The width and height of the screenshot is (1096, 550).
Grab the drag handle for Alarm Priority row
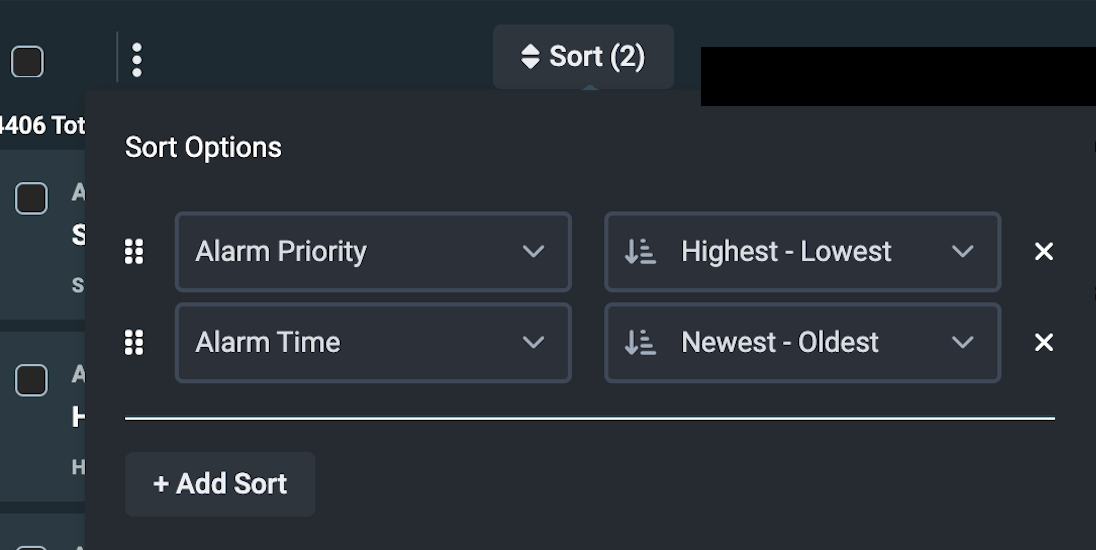[134, 252]
